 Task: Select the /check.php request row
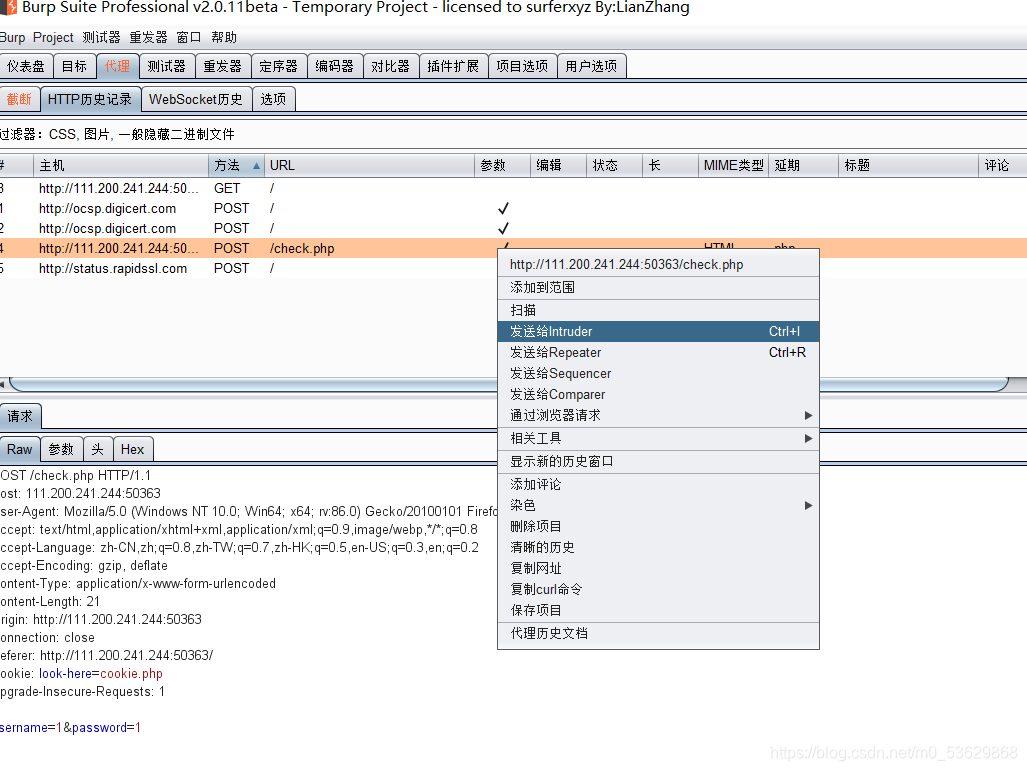514,248
